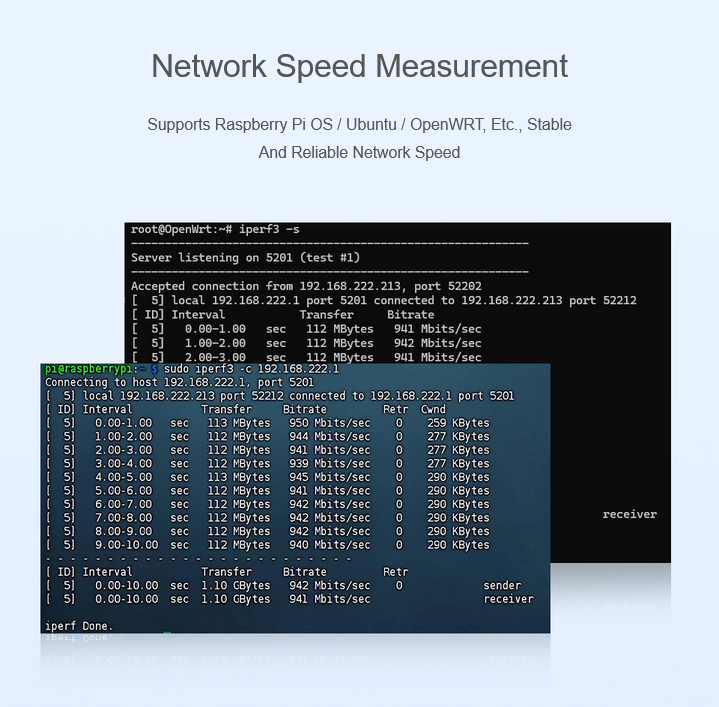
Task: Click the 'Cwnd' column header
Action: (x=433, y=409)
